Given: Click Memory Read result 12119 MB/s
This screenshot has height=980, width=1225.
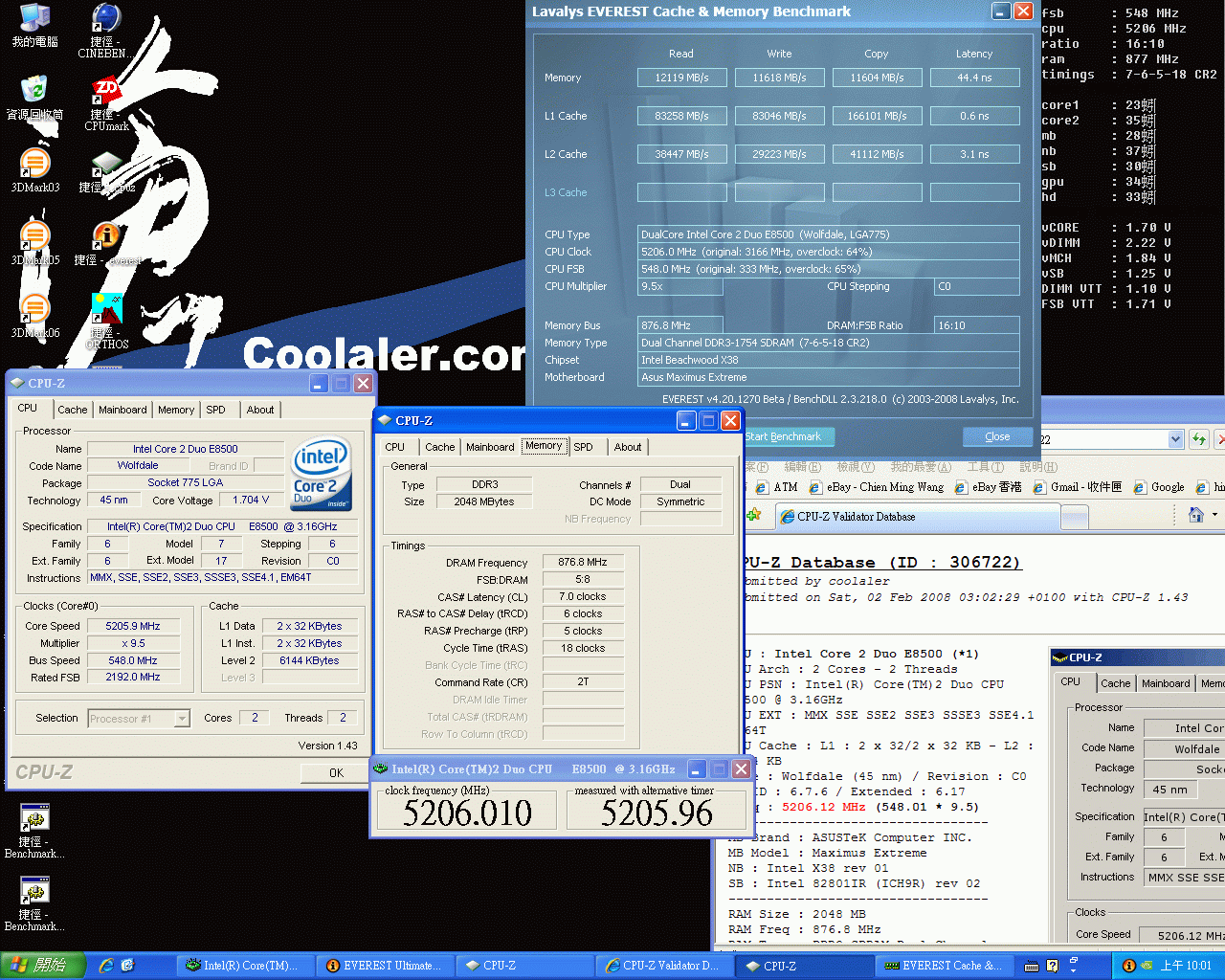Looking at the screenshot, I should point(682,78).
